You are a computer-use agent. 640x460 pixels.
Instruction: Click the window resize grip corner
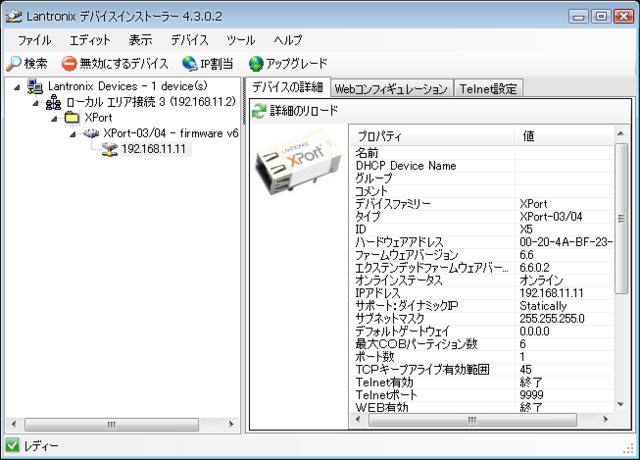coord(628,448)
